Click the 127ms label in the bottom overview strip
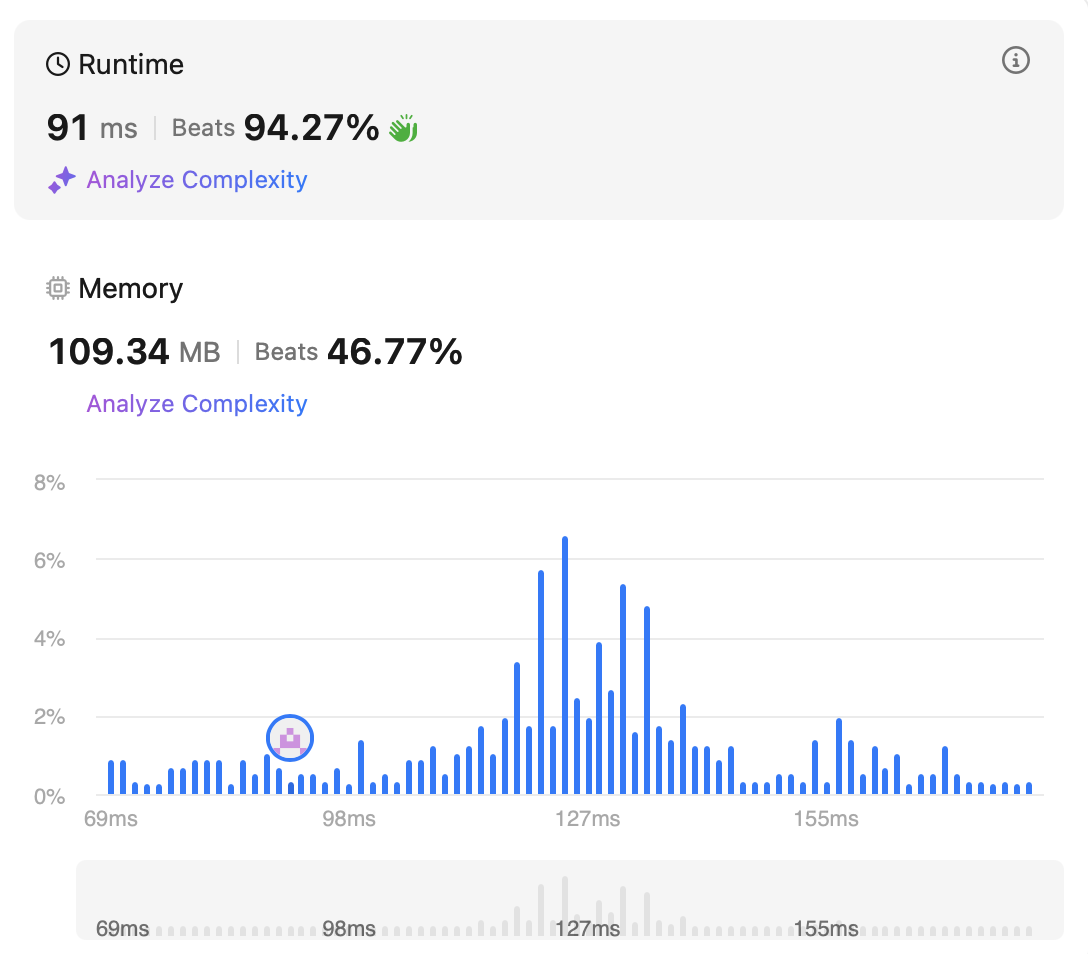 pyautogui.click(x=588, y=929)
